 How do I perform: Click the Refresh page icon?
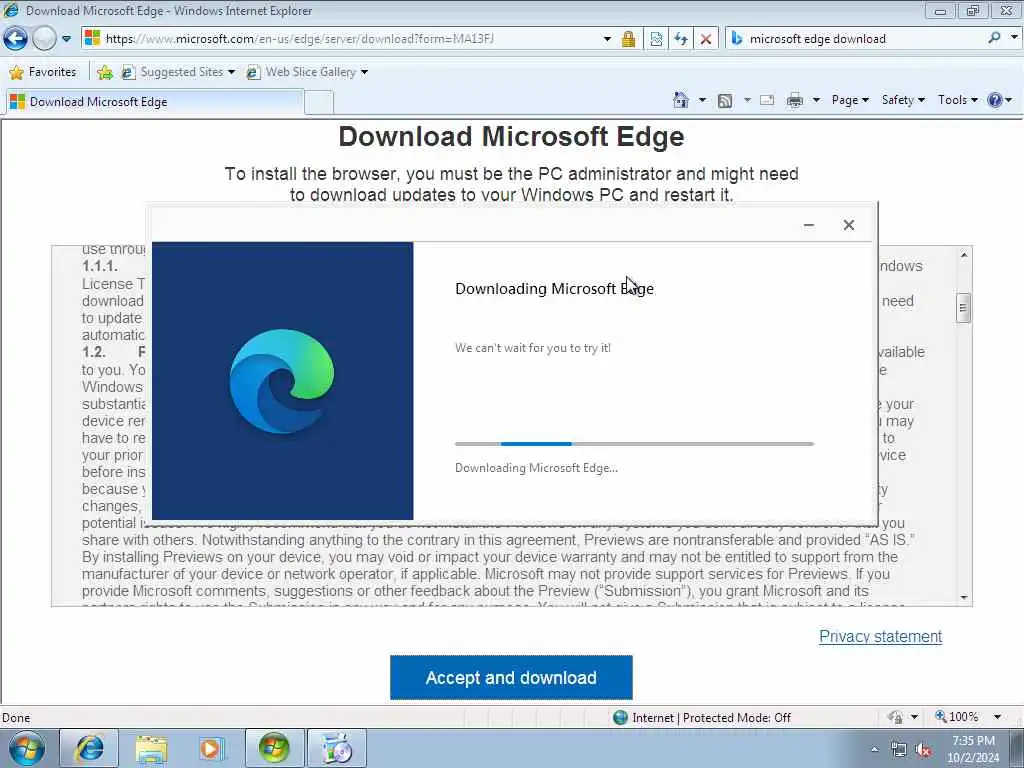[x=680, y=39]
